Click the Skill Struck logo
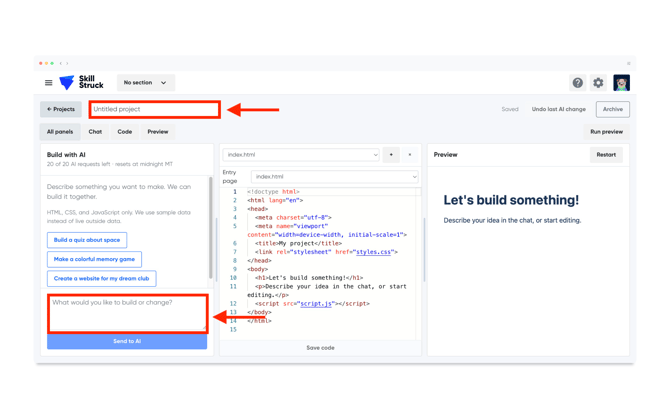Screen dimensions: 670x418 pos(81,82)
